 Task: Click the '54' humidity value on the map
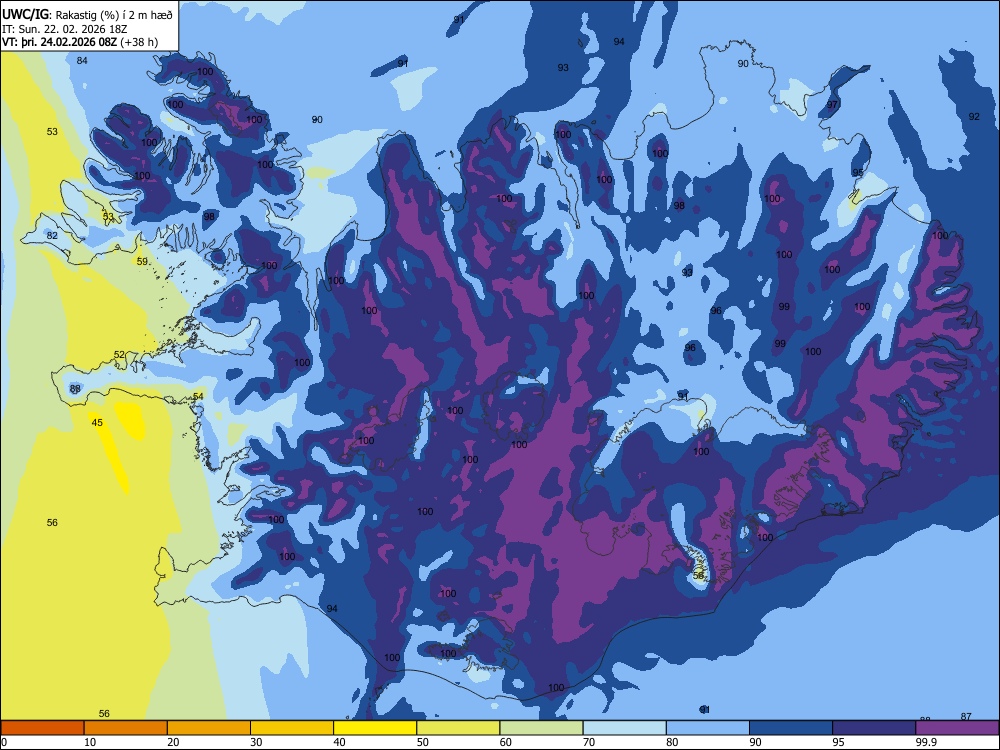click(198, 397)
